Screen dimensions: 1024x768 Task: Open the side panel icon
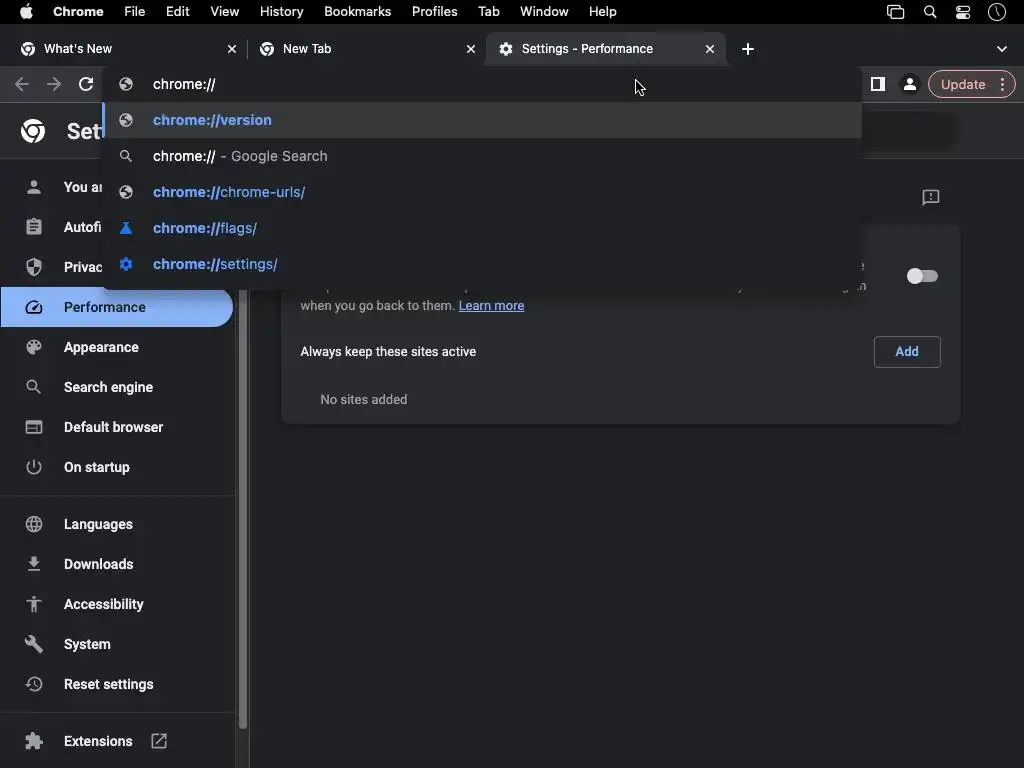point(878,84)
